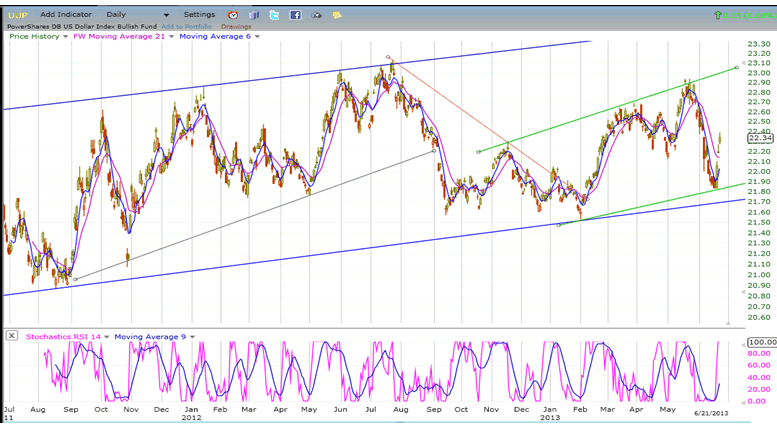Image resolution: width=777 pixels, height=426 pixels.
Task: Click the Moving Average 6 label
Action: (x=215, y=36)
